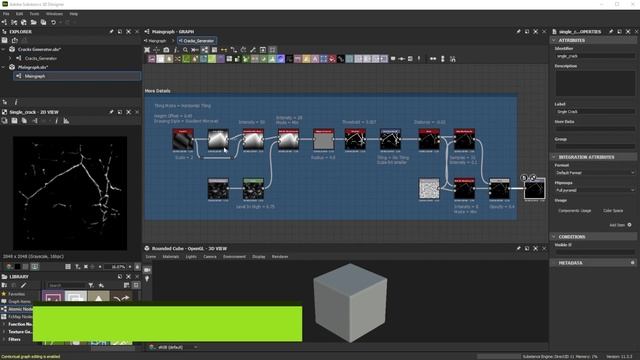Click the camera snapshot icon in graph toolbar
The width and height of the screenshot is (640, 360).
166,50
